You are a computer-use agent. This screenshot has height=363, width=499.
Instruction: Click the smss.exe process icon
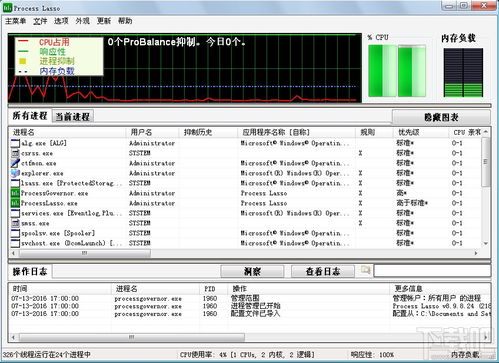pyautogui.click(x=15, y=223)
